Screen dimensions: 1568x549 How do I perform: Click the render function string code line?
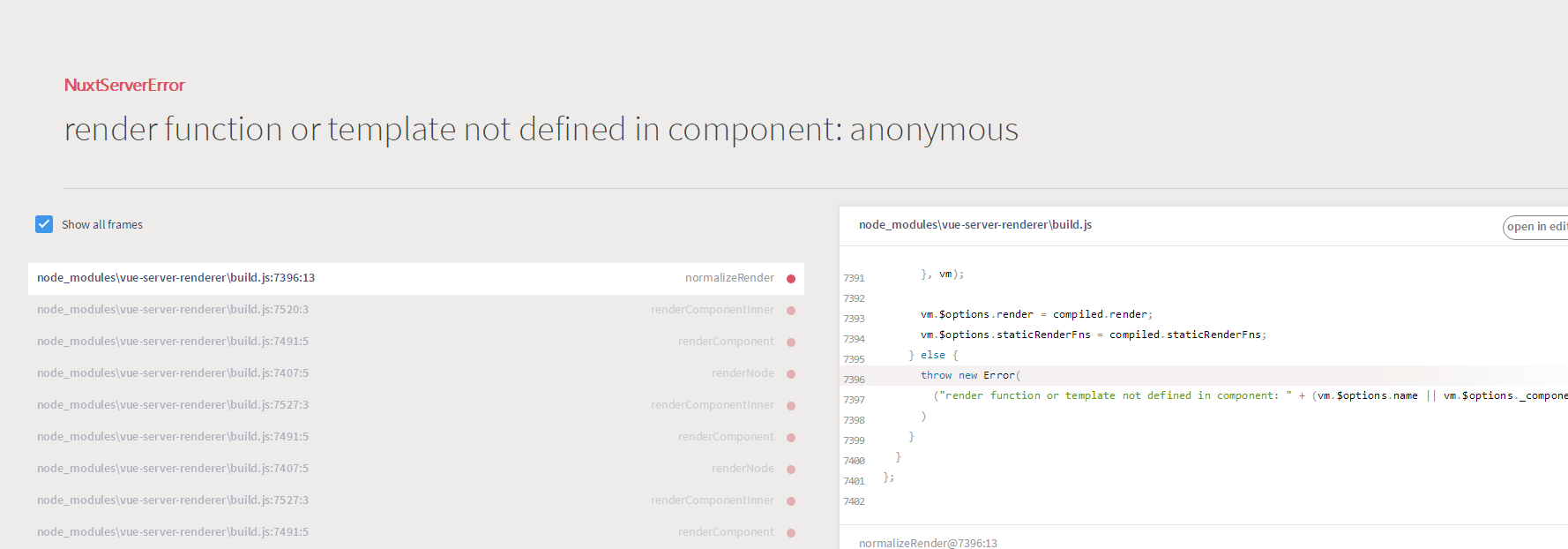(x=1250, y=395)
